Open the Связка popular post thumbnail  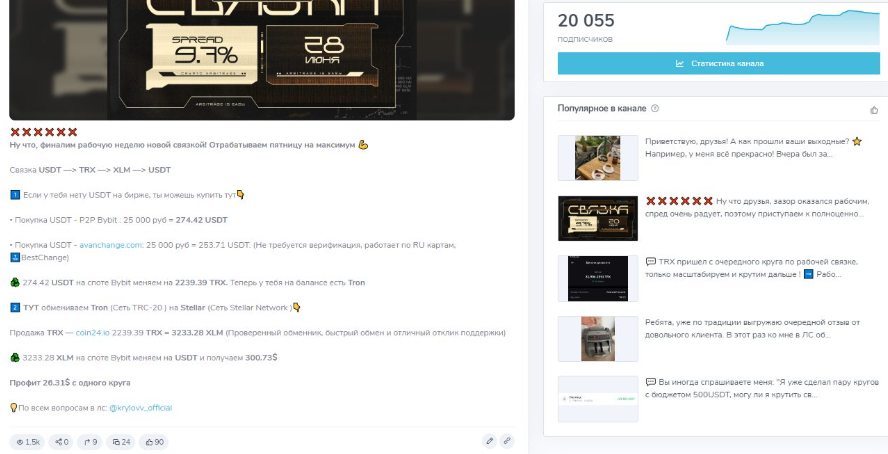click(597, 219)
